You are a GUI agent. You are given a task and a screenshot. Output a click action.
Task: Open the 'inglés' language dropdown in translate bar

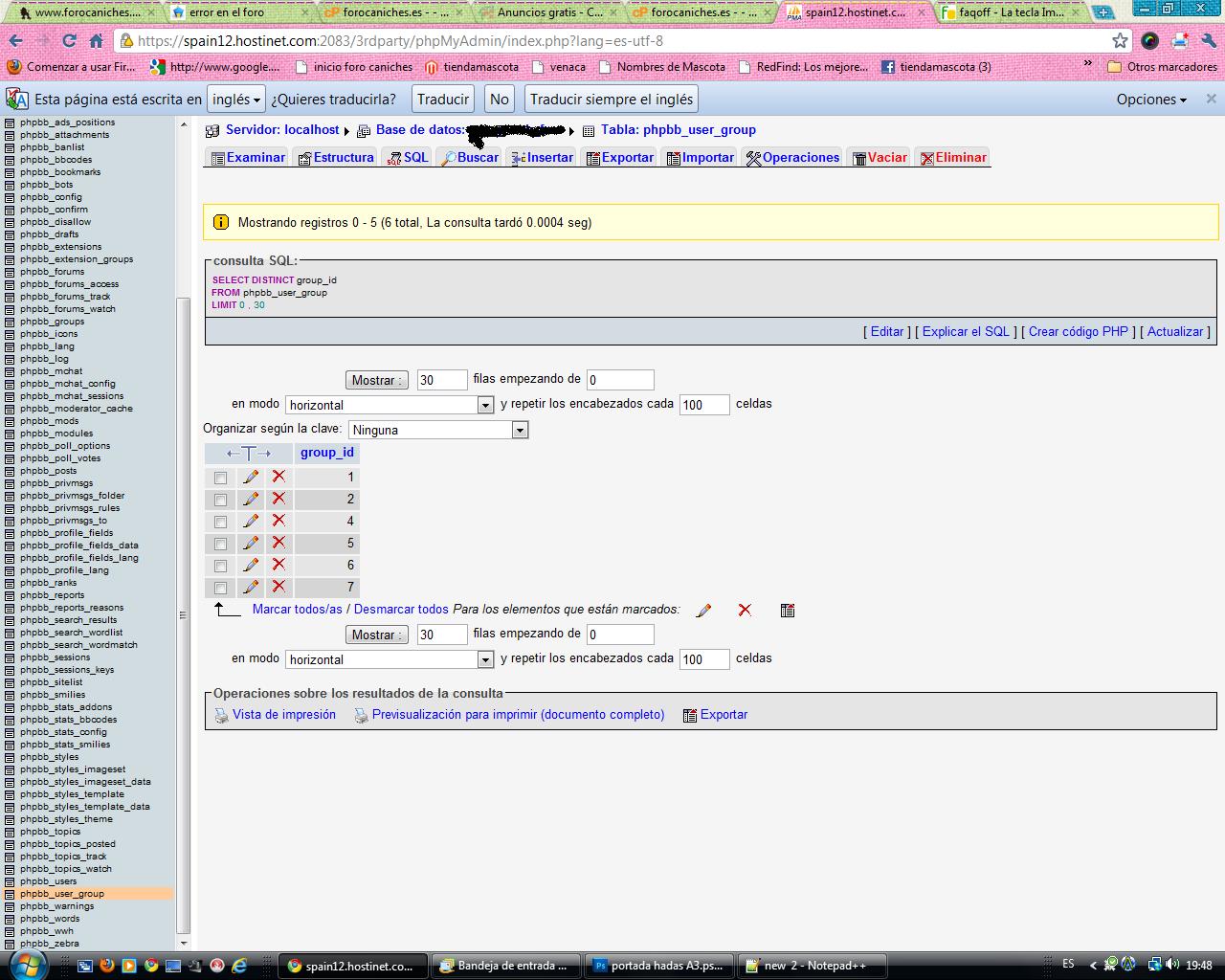pyautogui.click(x=236, y=100)
